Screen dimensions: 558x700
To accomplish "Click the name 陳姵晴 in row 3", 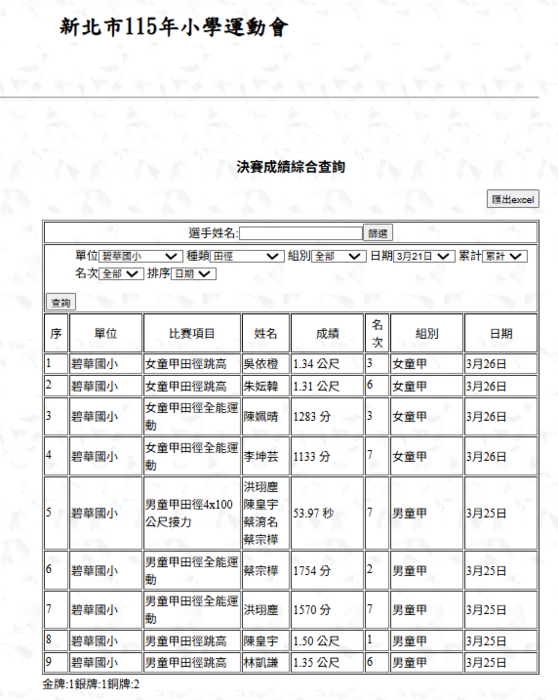I will 261,417.
